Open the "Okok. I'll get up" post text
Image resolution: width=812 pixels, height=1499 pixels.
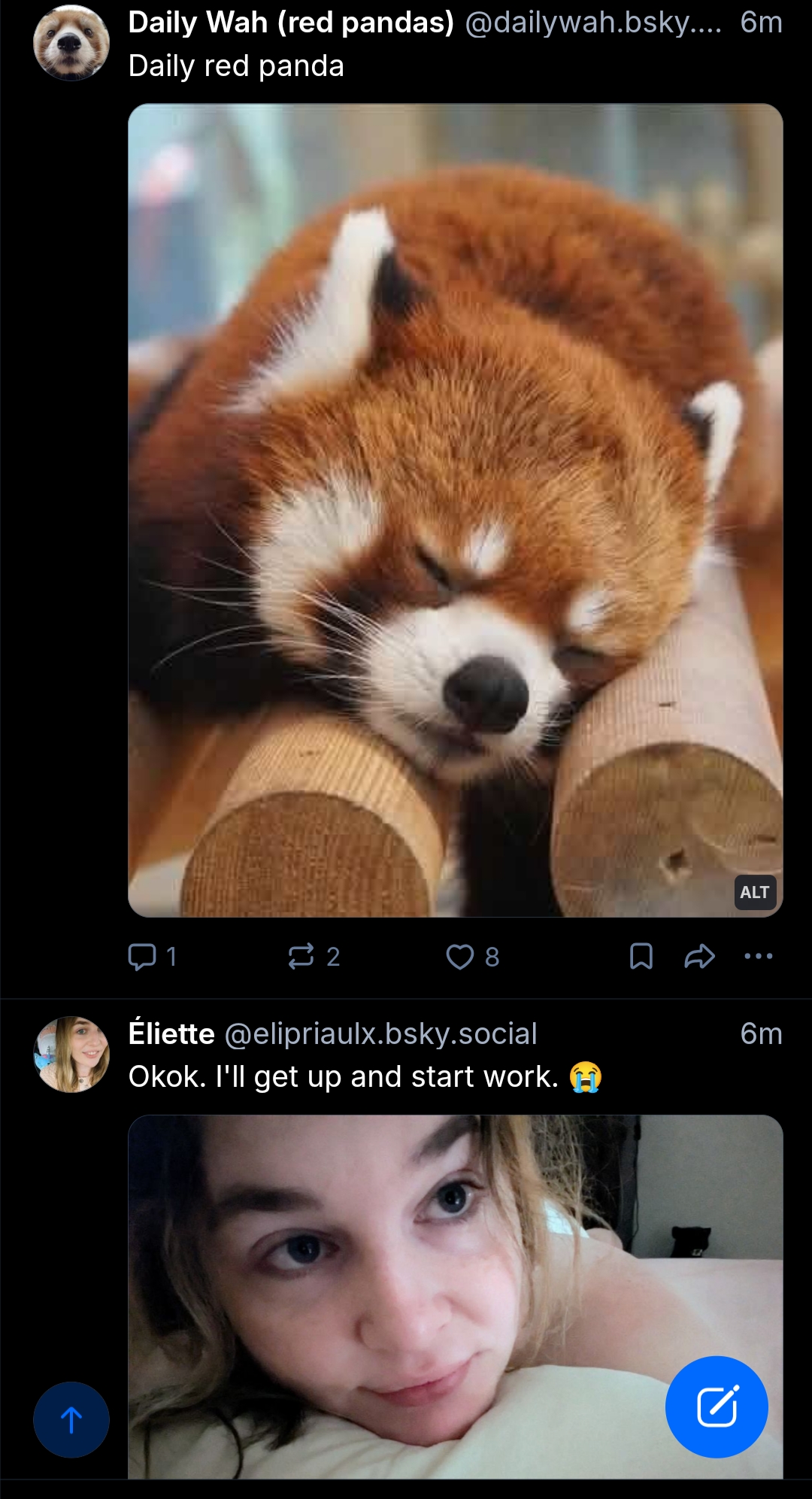(x=343, y=1076)
